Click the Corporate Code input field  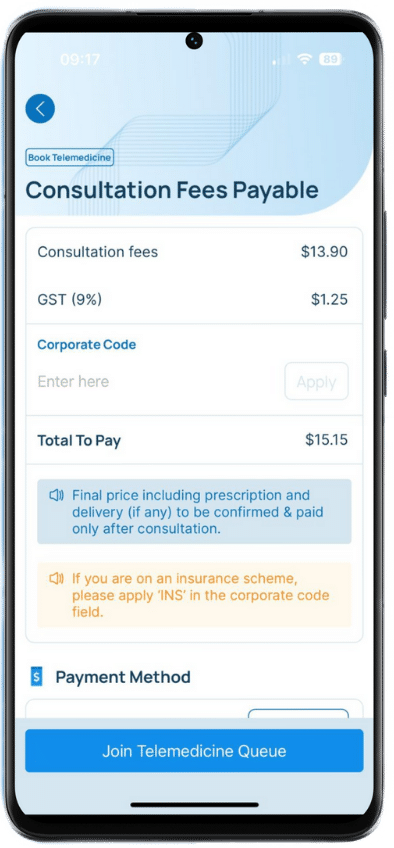(x=157, y=381)
